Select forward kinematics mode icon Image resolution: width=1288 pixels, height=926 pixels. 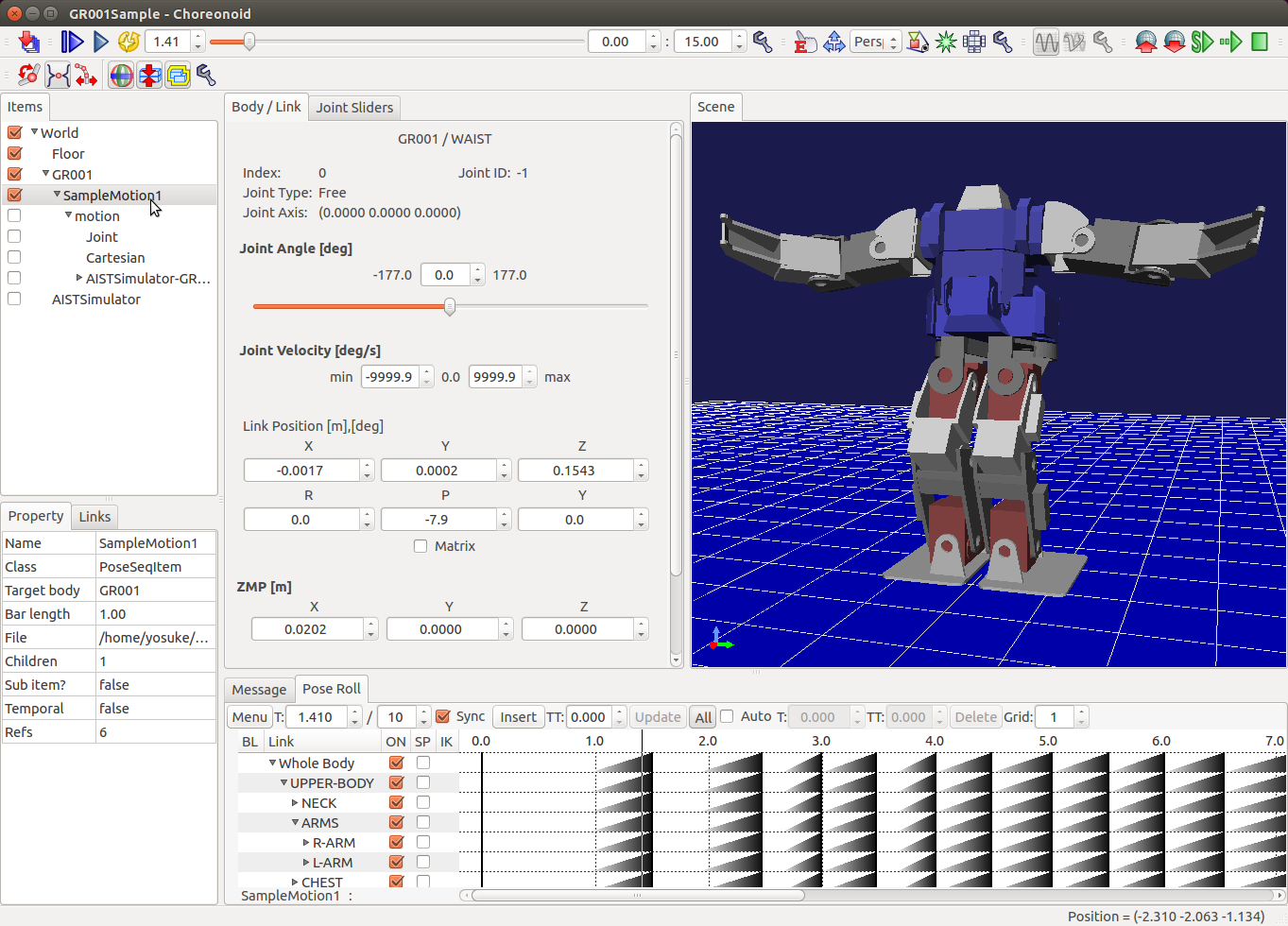click(x=29, y=75)
